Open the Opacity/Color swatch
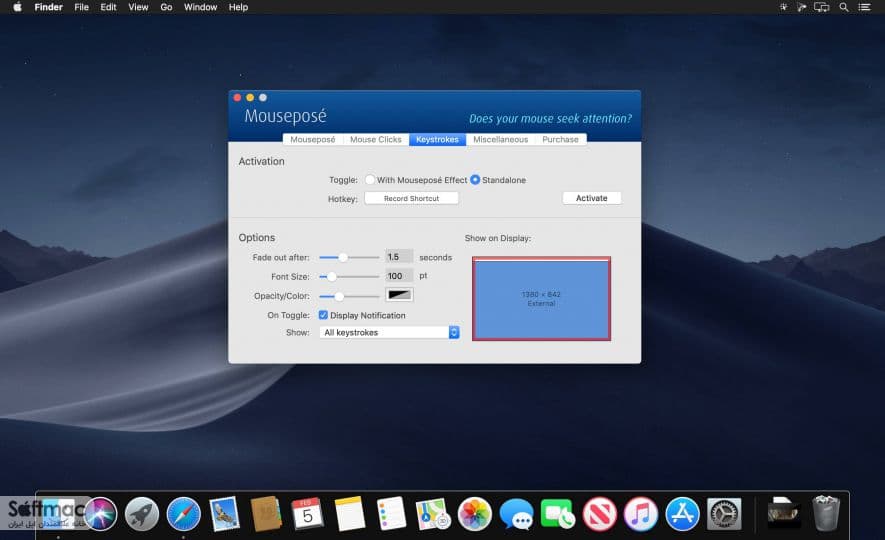Viewport: 885px width, 540px height. click(x=399, y=295)
